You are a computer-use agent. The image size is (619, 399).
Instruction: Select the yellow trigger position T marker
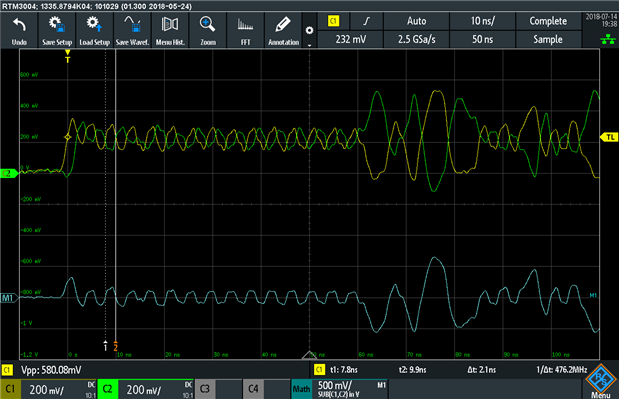point(68,56)
